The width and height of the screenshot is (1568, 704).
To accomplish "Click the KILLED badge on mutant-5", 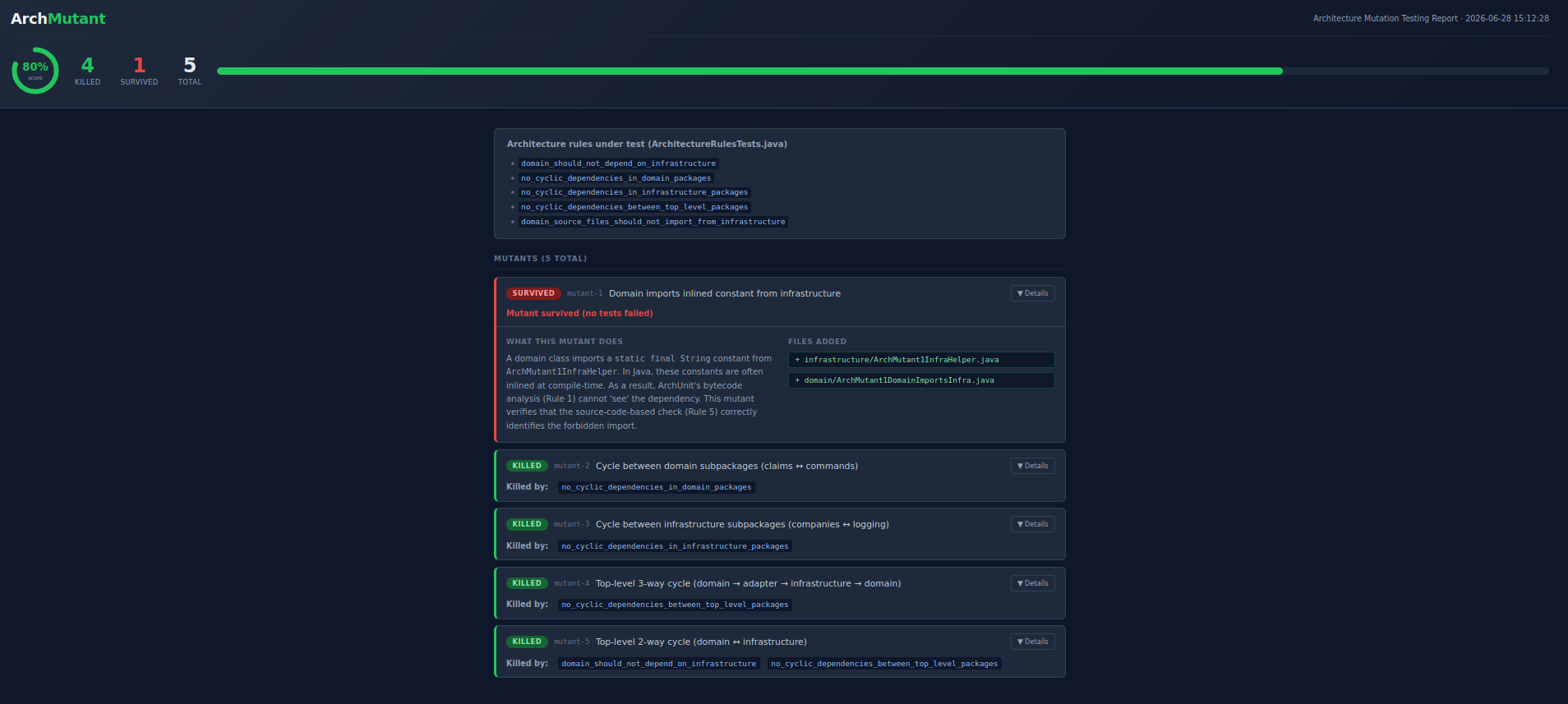I will (x=527, y=642).
